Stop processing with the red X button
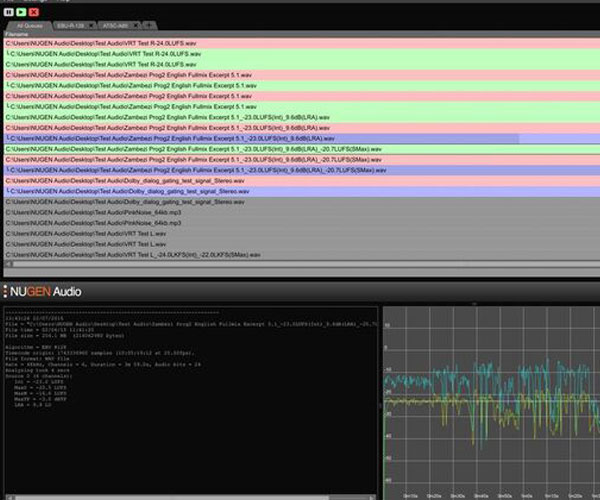Image resolution: width=600 pixels, height=500 pixels. 34,12
